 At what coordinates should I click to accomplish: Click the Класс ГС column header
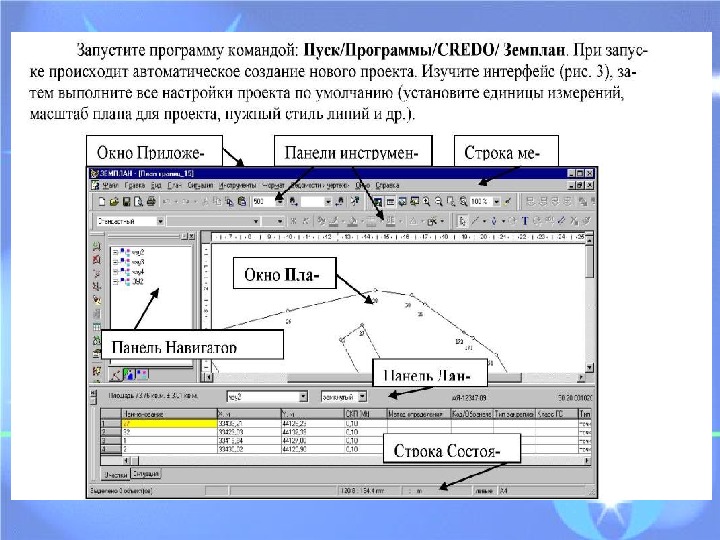pyautogui.click(x=556, y=414)
